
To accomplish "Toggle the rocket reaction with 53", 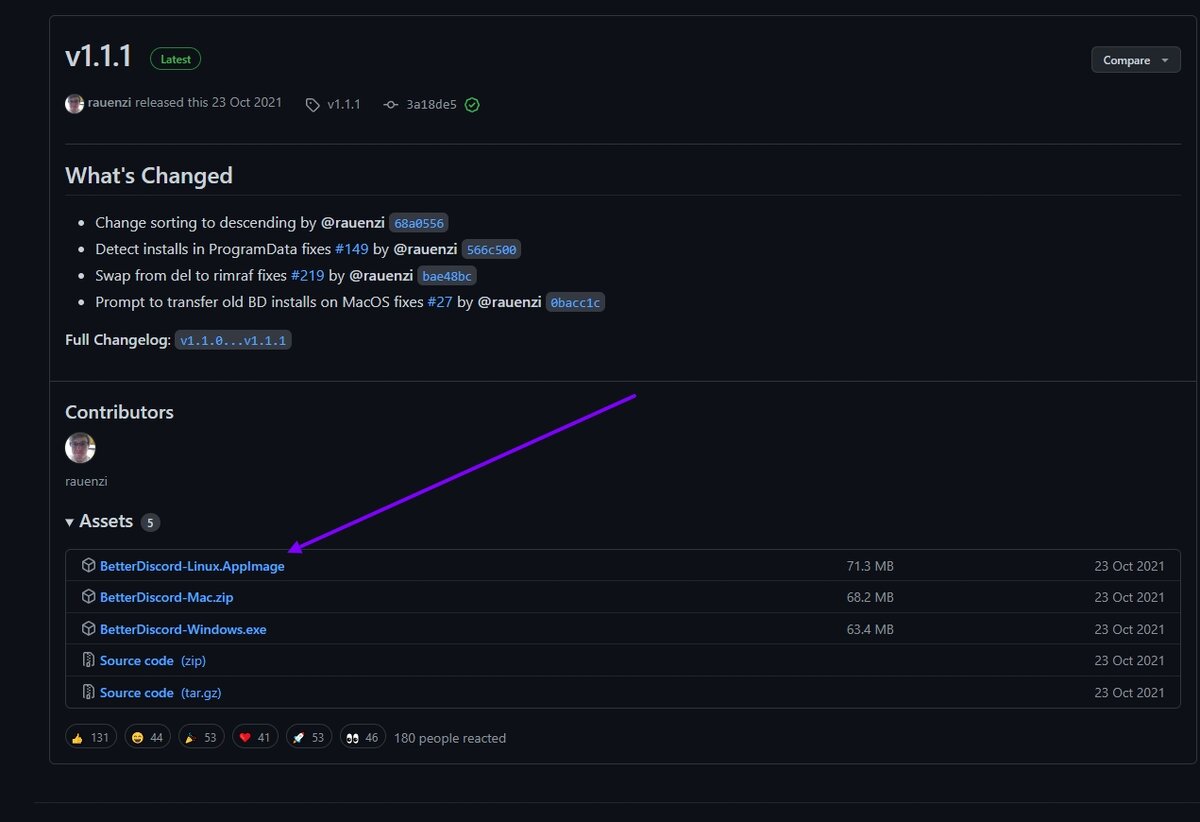I will coord(309,738).
